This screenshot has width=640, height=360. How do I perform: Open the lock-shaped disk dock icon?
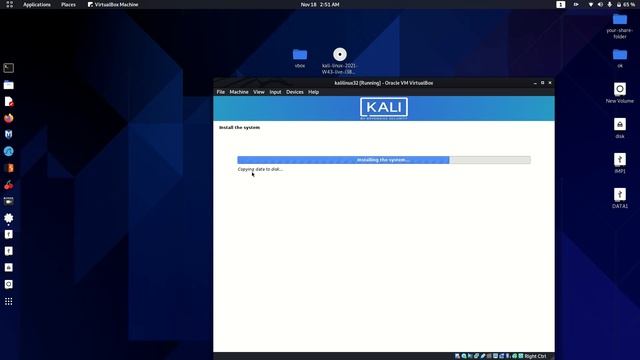[9, 267]
